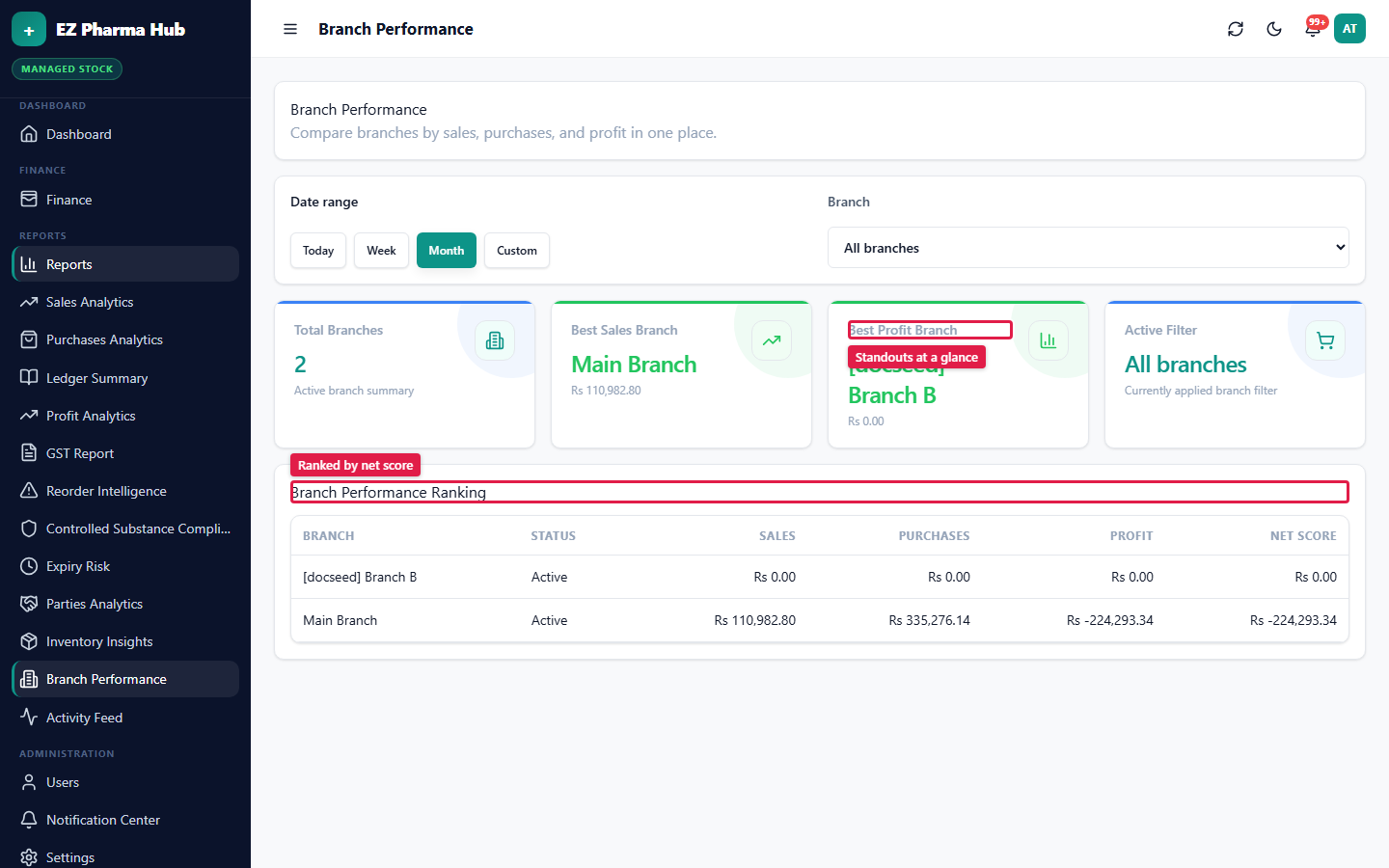This screenshot has width=1389, height=868.
Task: Click the Ledger Summary book icon
Action: coord(29,378)
